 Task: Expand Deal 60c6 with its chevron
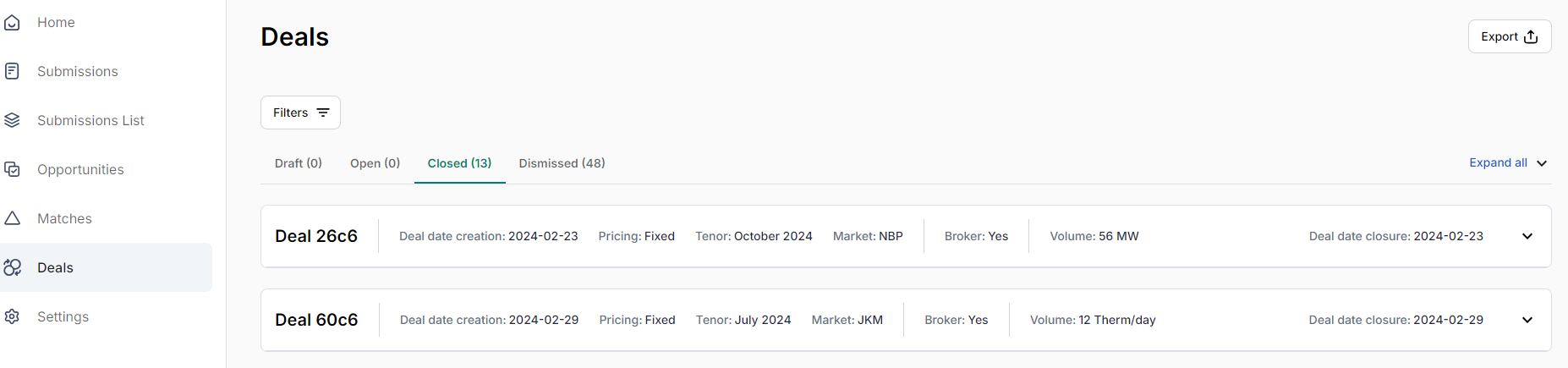tap(1527, 320)
